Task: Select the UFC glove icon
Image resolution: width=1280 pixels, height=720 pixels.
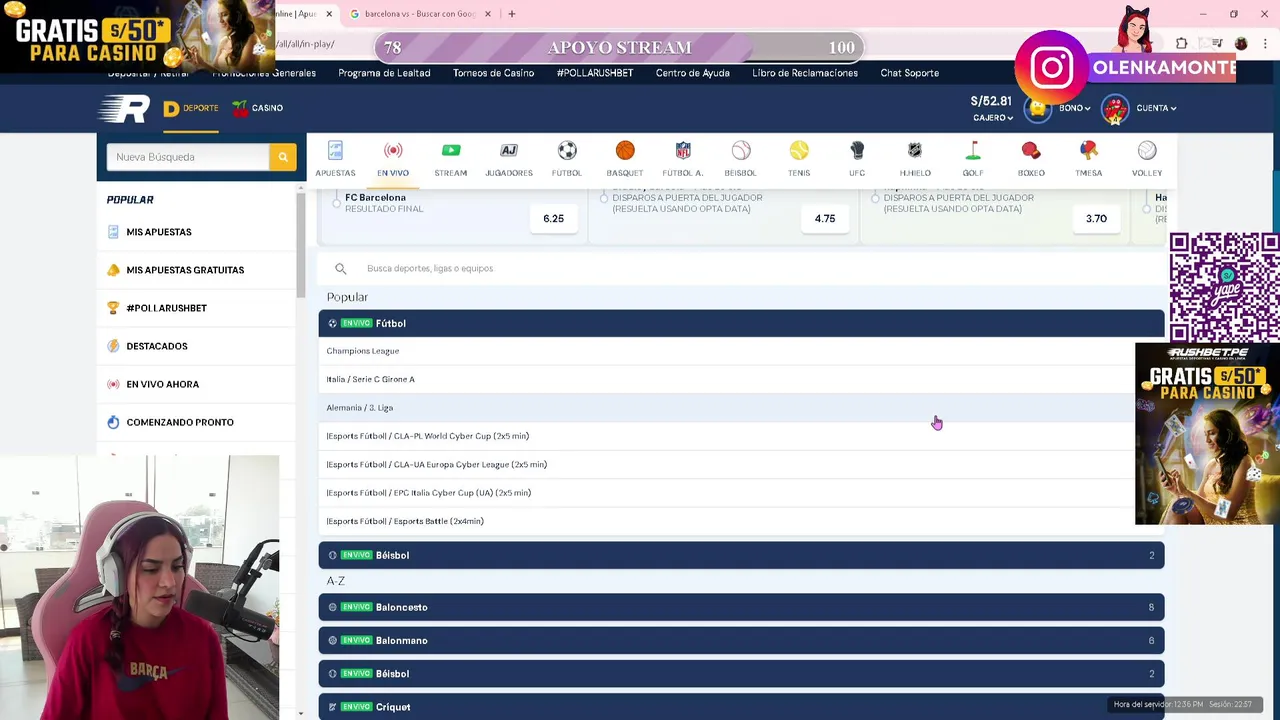Action: point(857,151)
